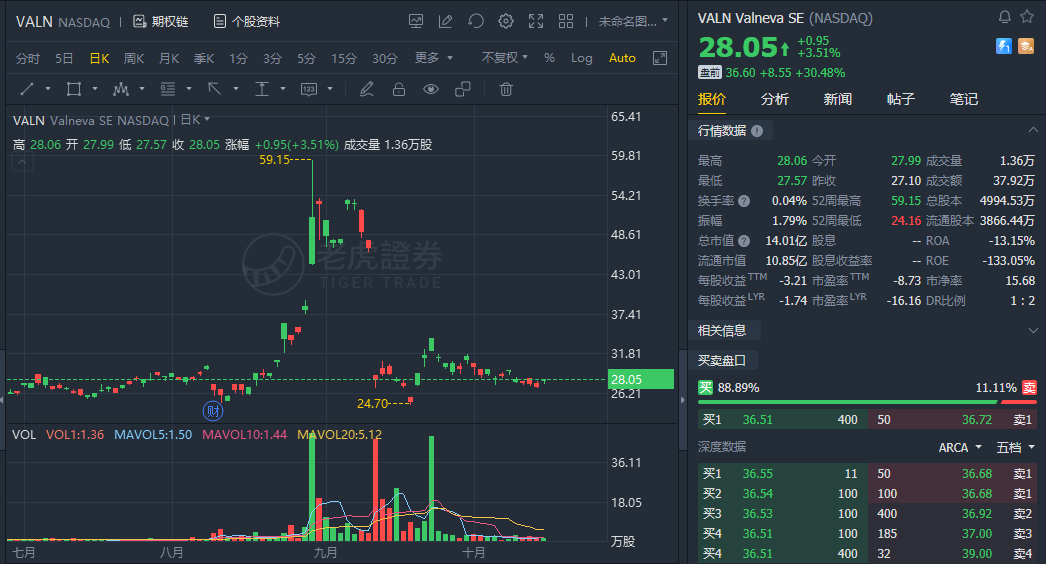Select 月K monthly candlestick period
The image size is (1046, 564).
(x=169, y=59)
